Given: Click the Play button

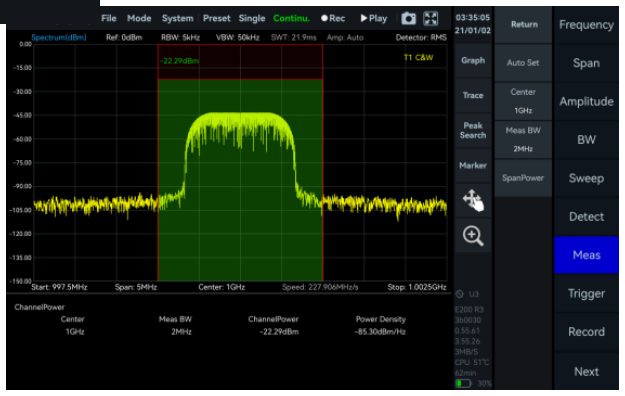Looking at the screenshot, I should [373, 18].
